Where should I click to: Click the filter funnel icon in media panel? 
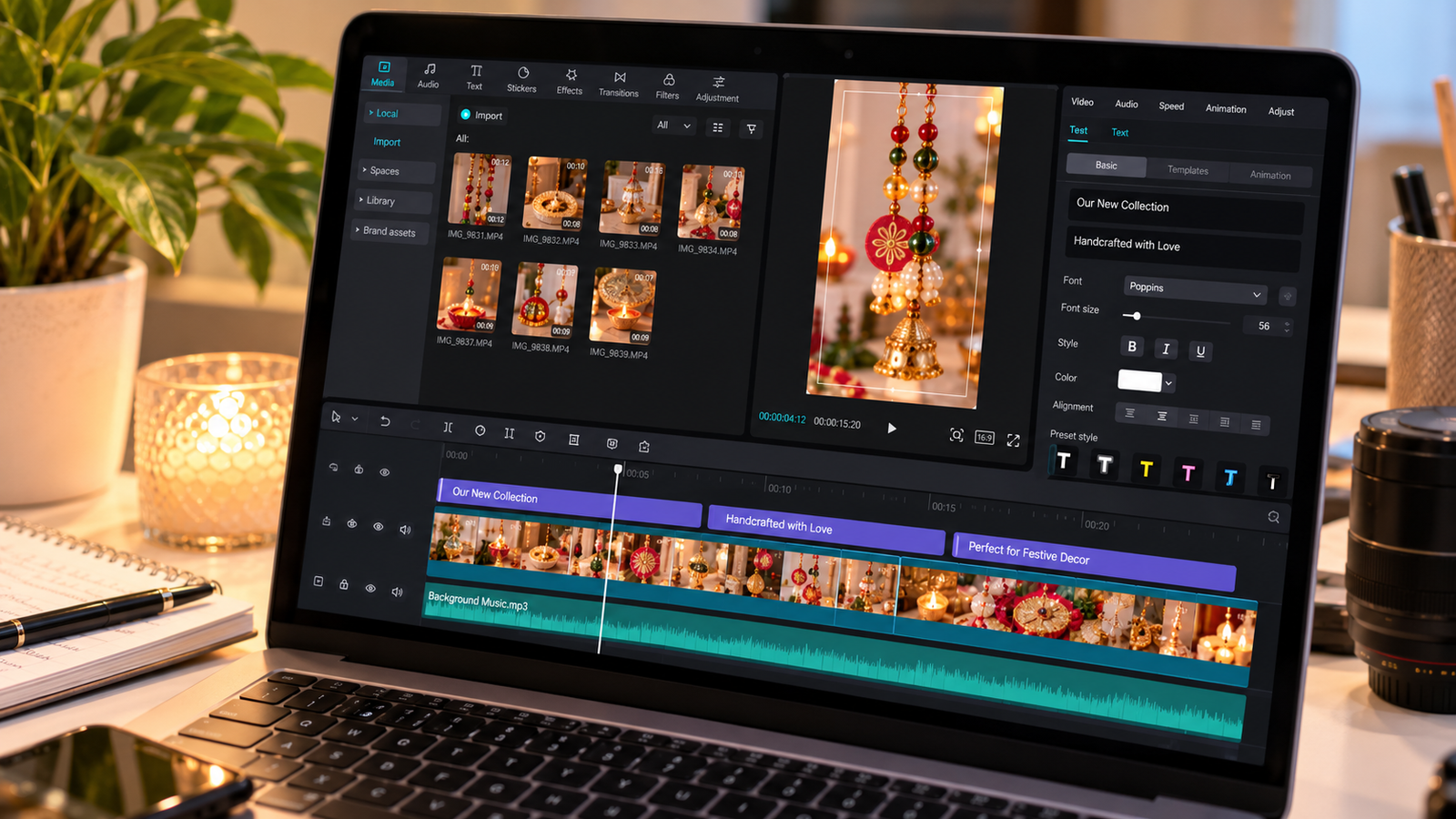752,129
